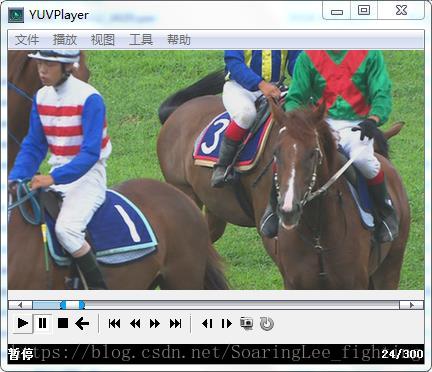Step back one frame

(x=207, y=323)
